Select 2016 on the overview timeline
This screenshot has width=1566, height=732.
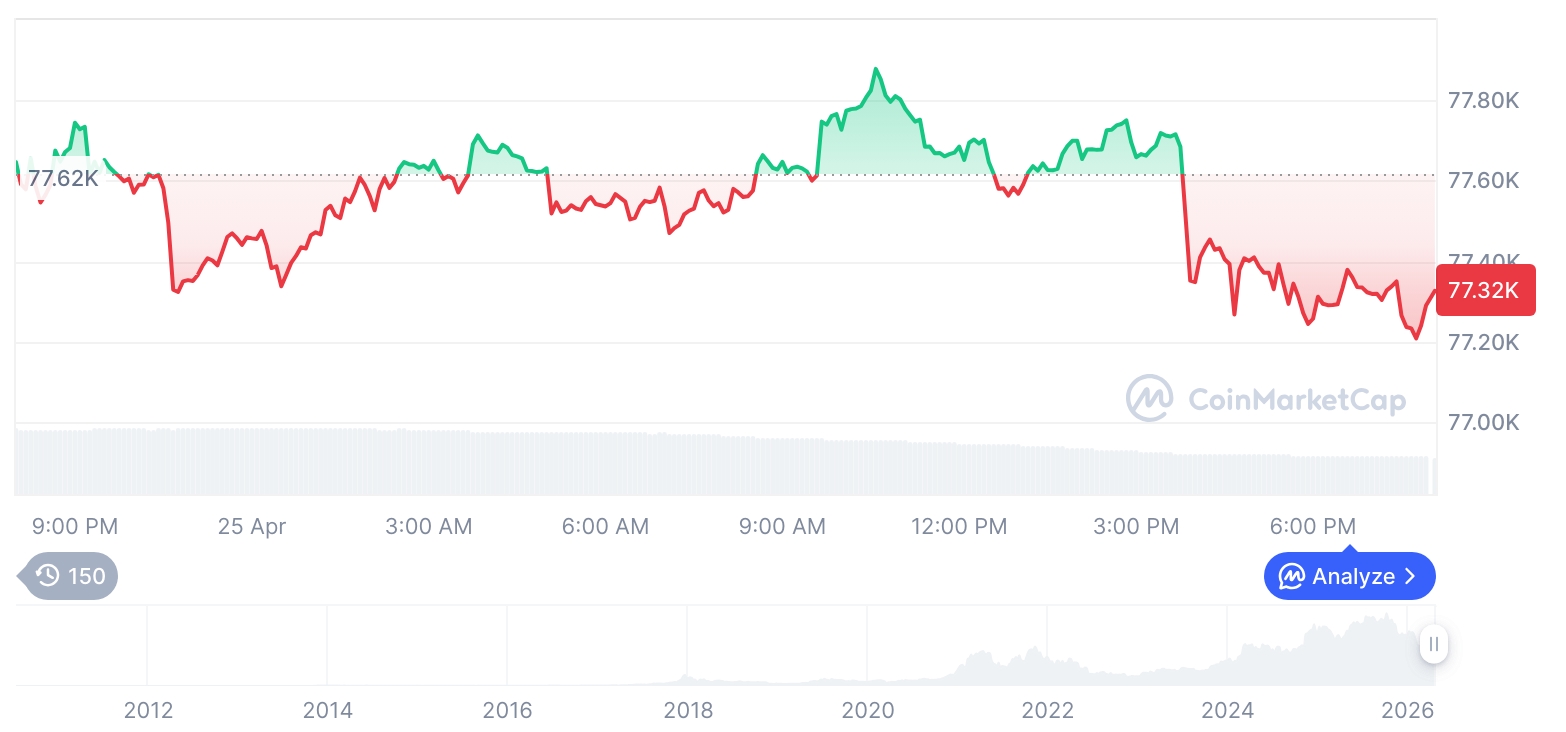pos(507,710)
